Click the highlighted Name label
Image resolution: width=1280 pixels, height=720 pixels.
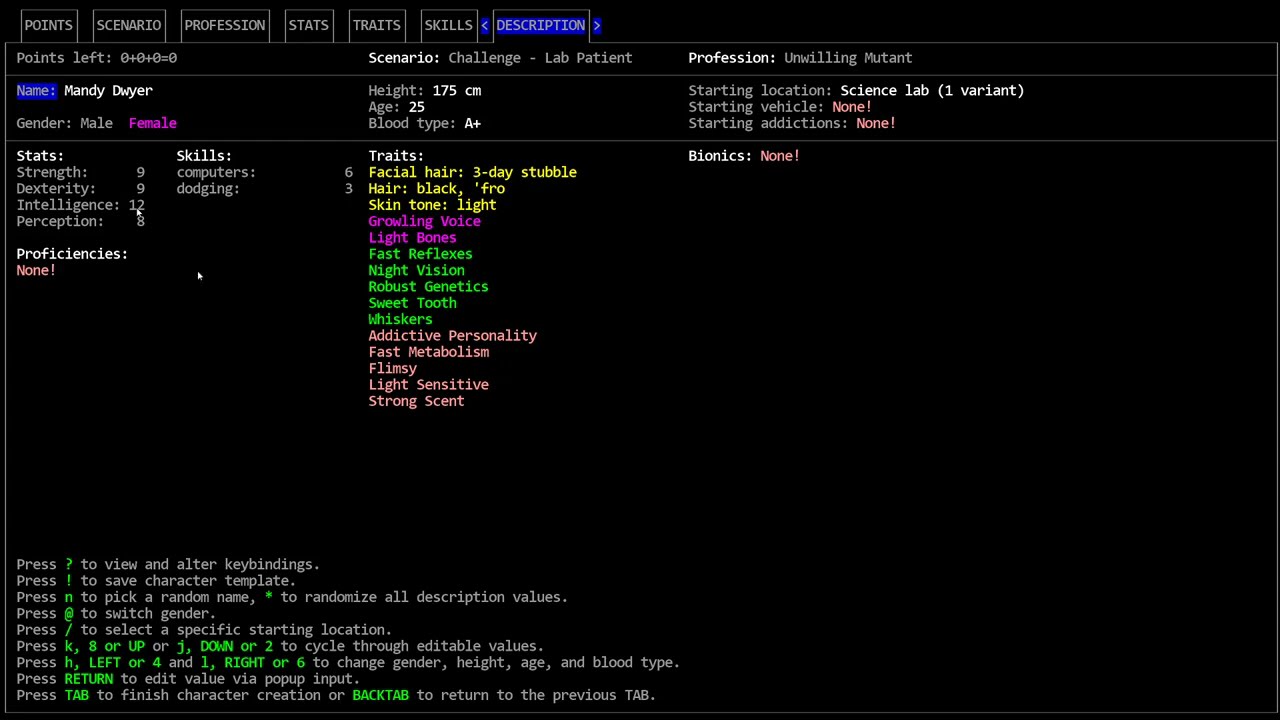(36, 90)
